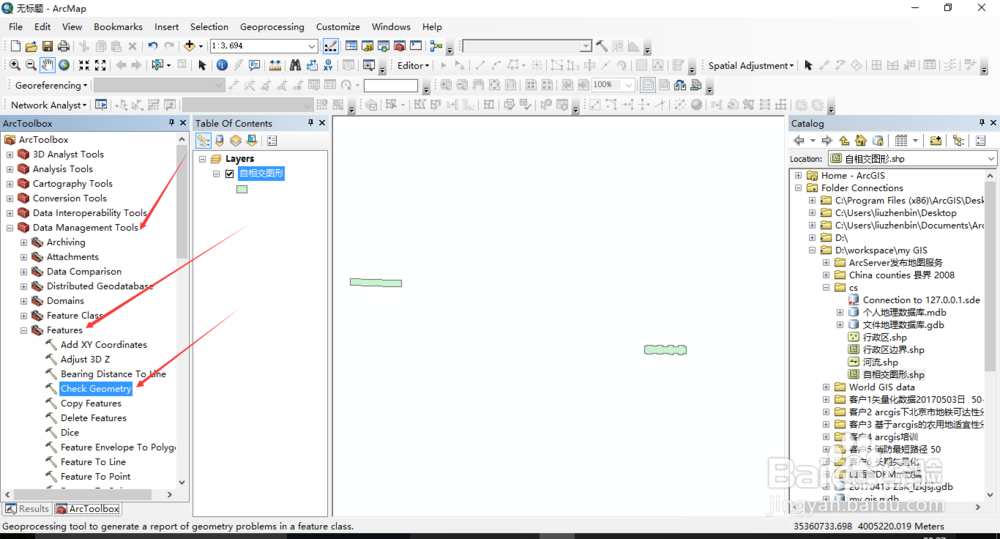Click the Catalog Go To Home folder icon

coord(860,140)
